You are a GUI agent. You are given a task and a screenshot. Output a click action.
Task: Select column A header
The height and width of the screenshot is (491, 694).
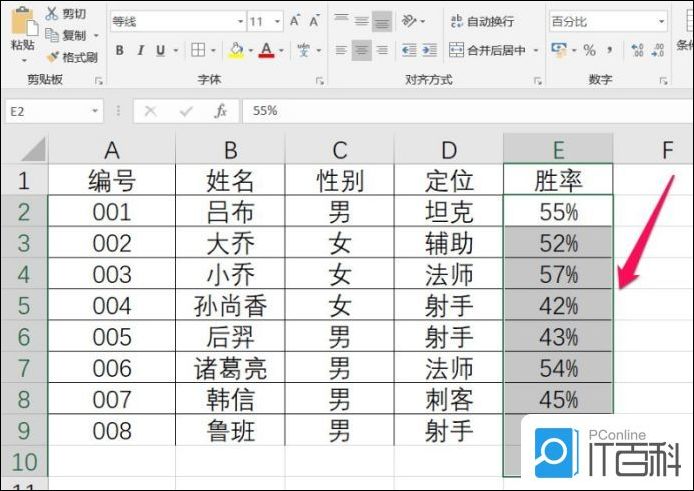(x=112, y=149)
